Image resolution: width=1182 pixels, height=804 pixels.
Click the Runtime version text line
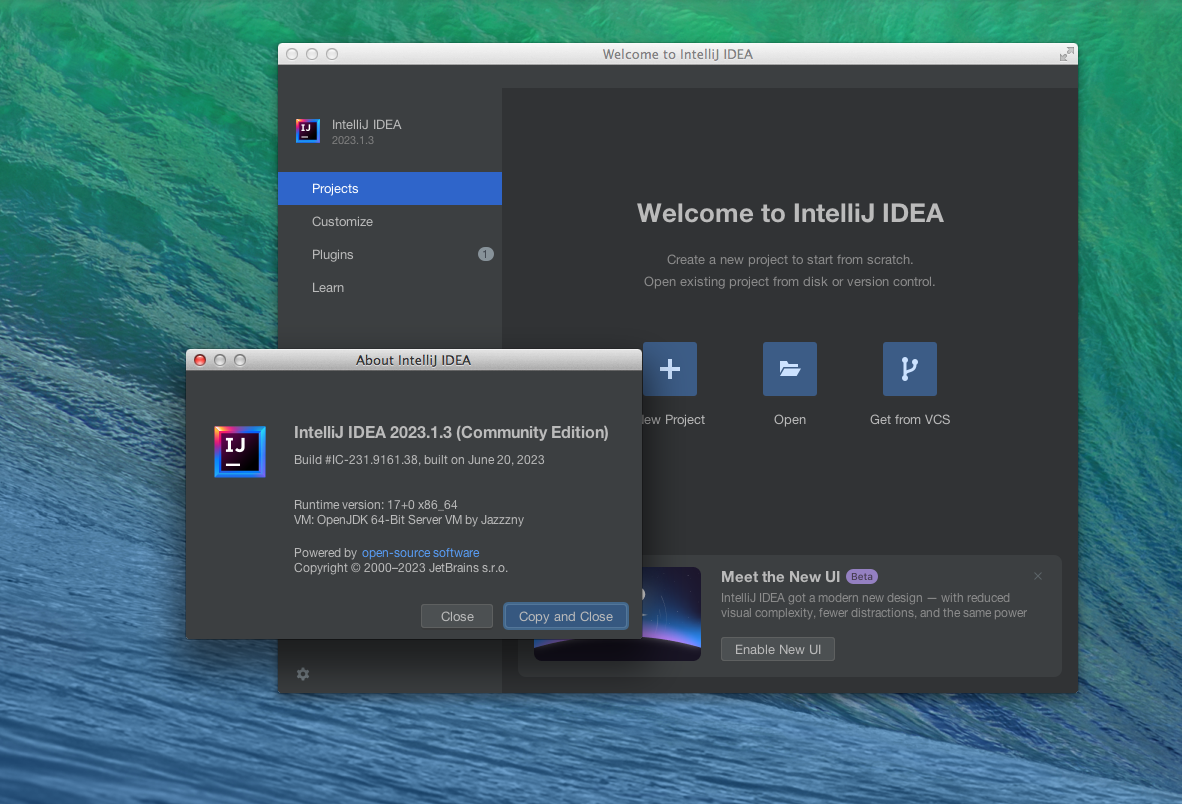pos(375,505)
